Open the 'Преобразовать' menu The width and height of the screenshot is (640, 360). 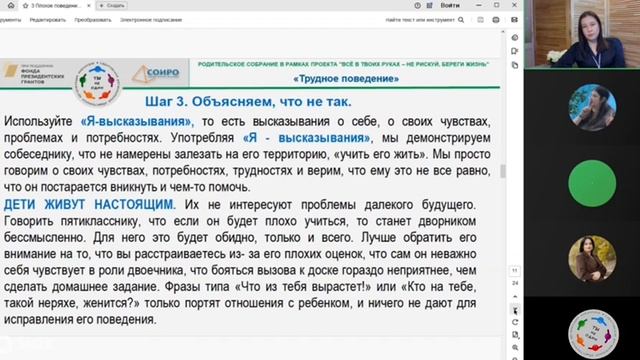pyautogui.click(x=93, y=20)
